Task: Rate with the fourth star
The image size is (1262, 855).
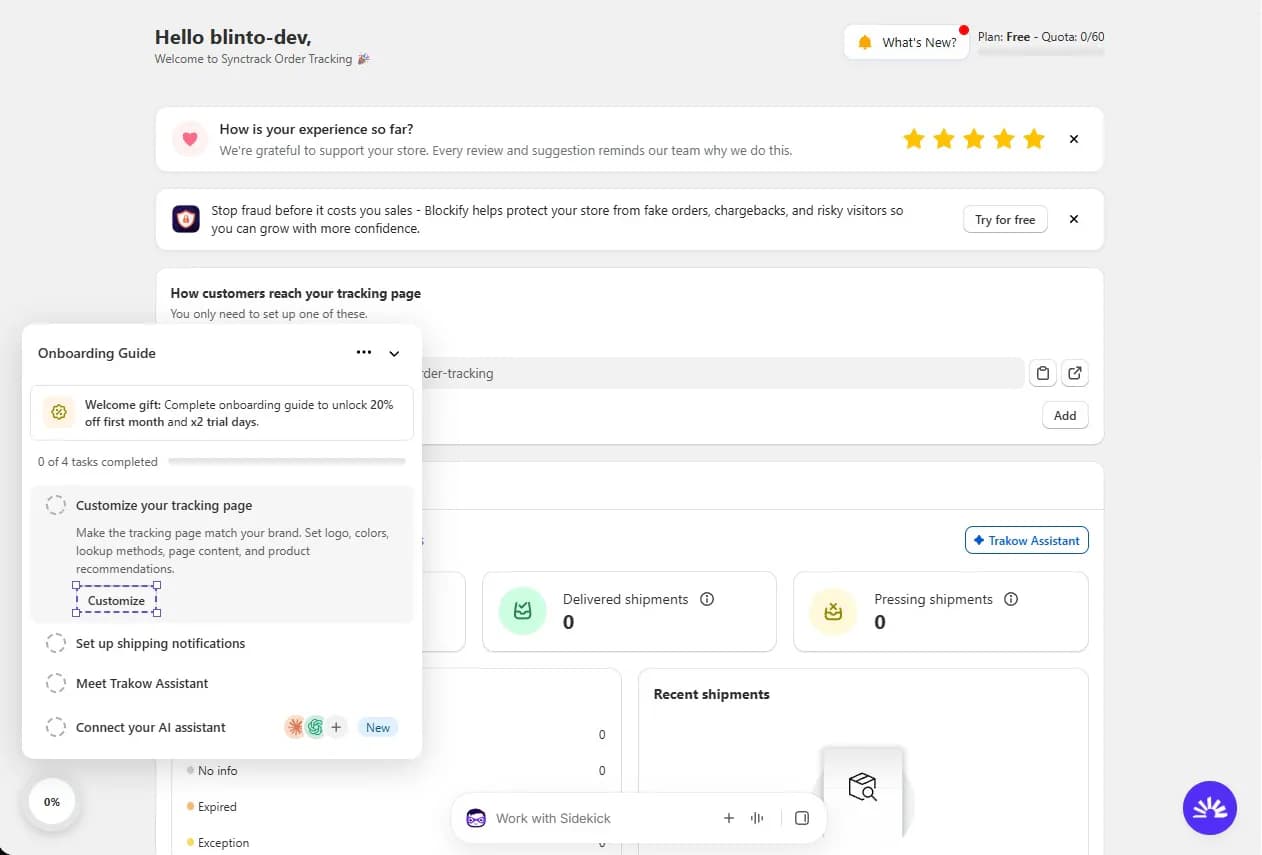Action: click(x=1004, y=139)
